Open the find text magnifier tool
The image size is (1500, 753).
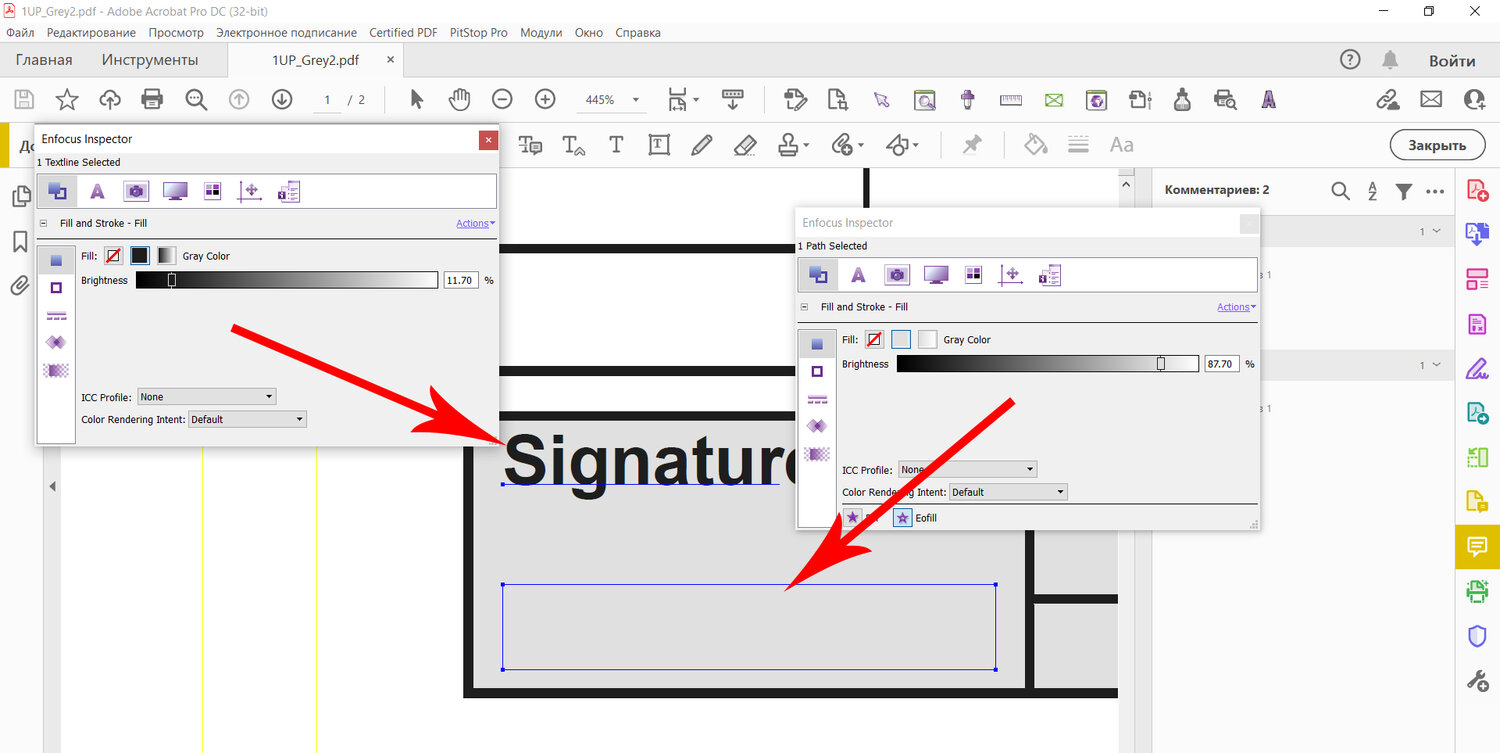(x=196, y=99)
